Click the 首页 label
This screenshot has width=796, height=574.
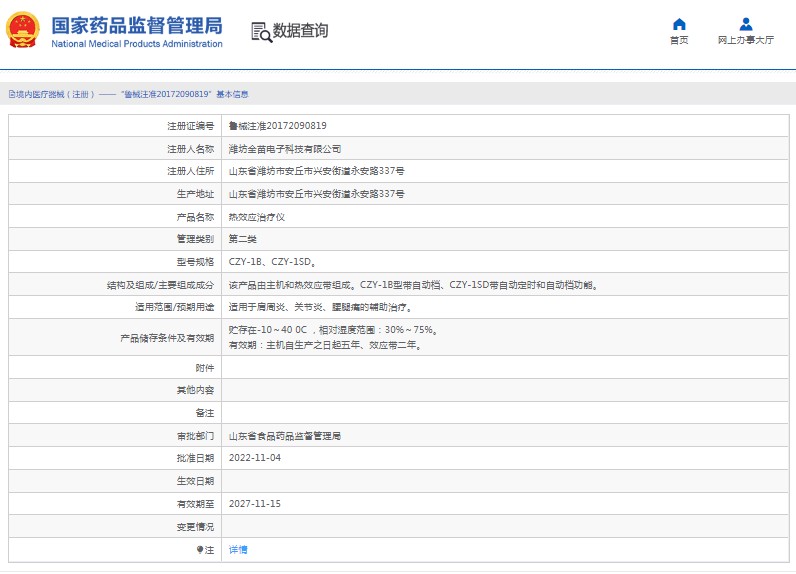click(x=679, y=40)
